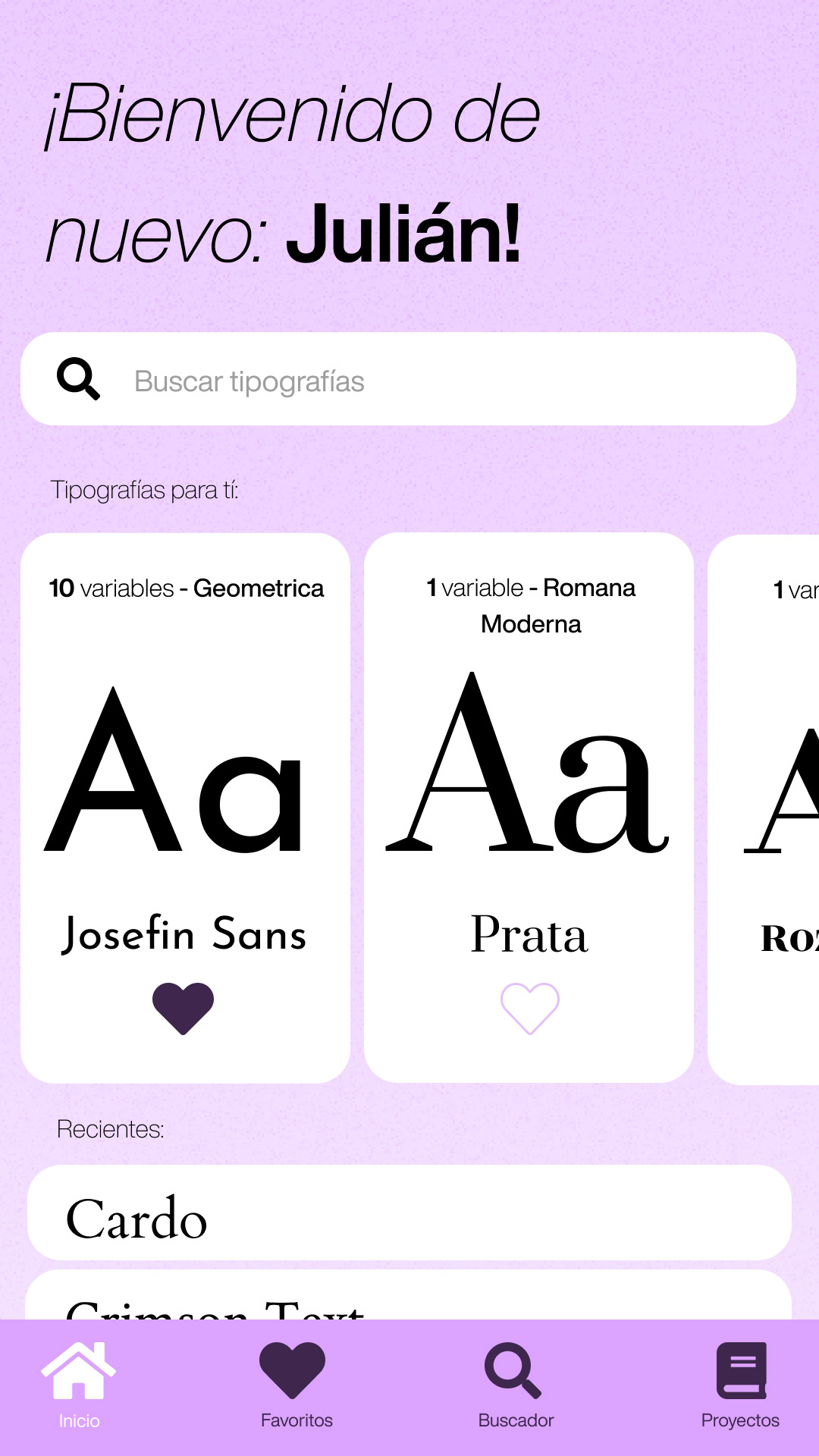819x1456 pixels.
Task: Go to the Buscador tab label
Action: tap(516, 1420)
